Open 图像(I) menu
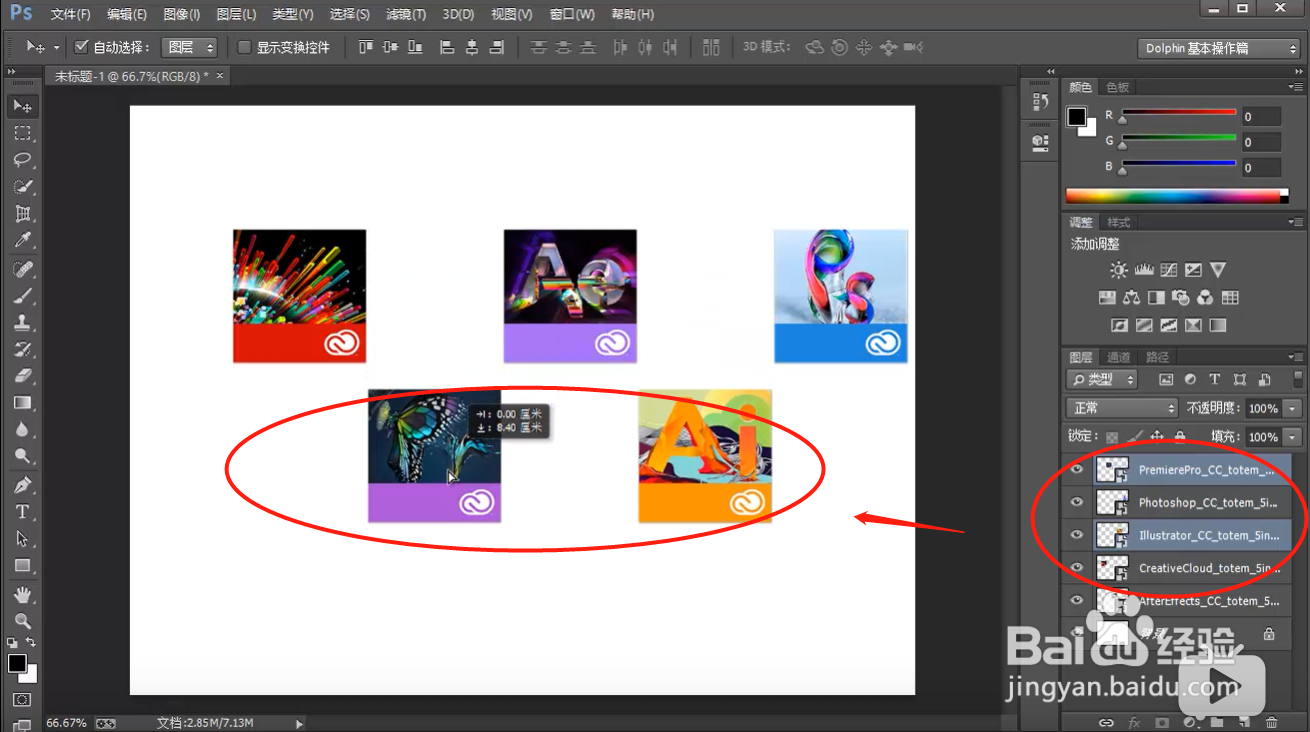This screenshot has height=732, width=1310. coord(181,15)
